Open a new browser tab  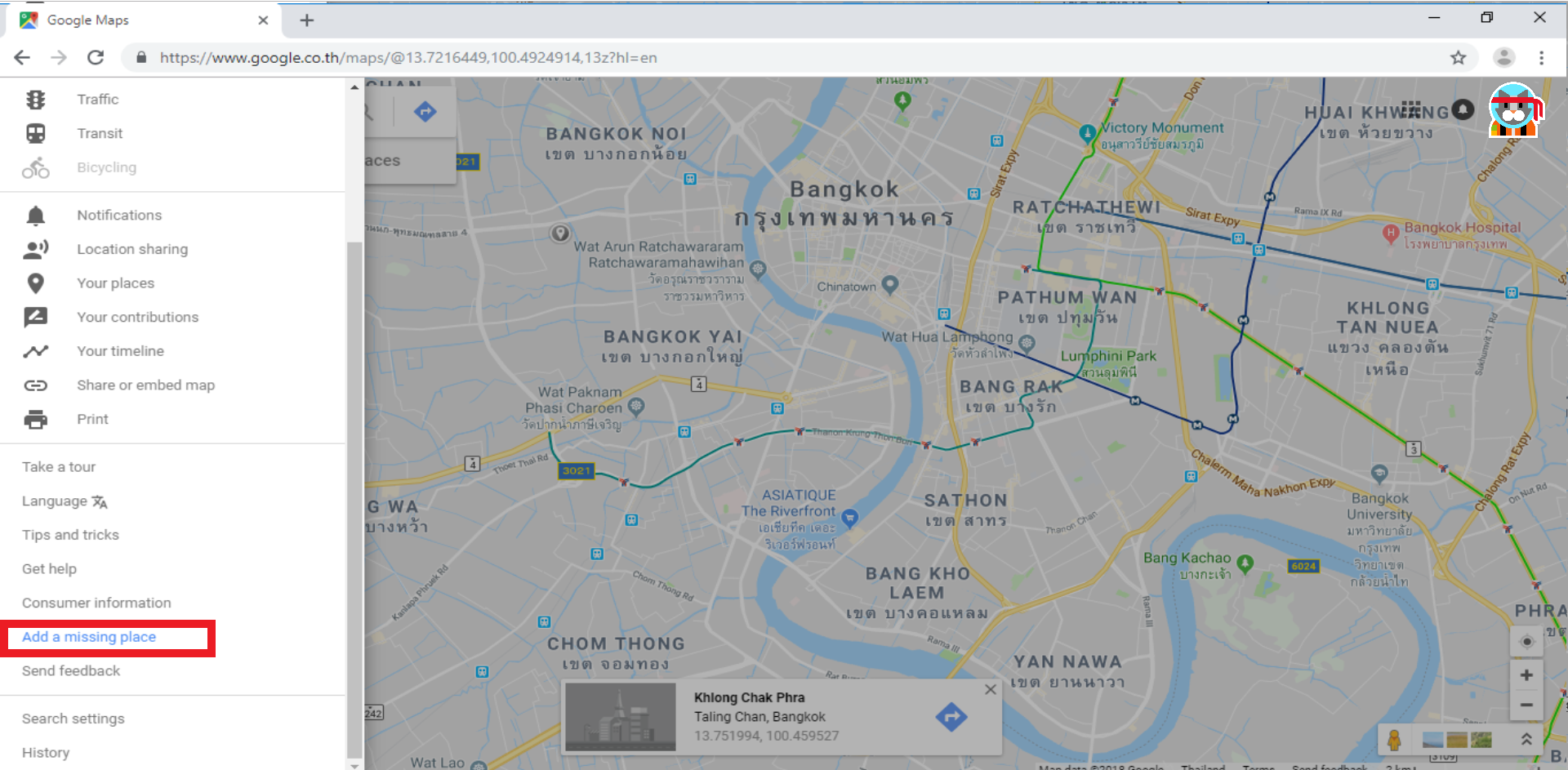click(307, 20)
